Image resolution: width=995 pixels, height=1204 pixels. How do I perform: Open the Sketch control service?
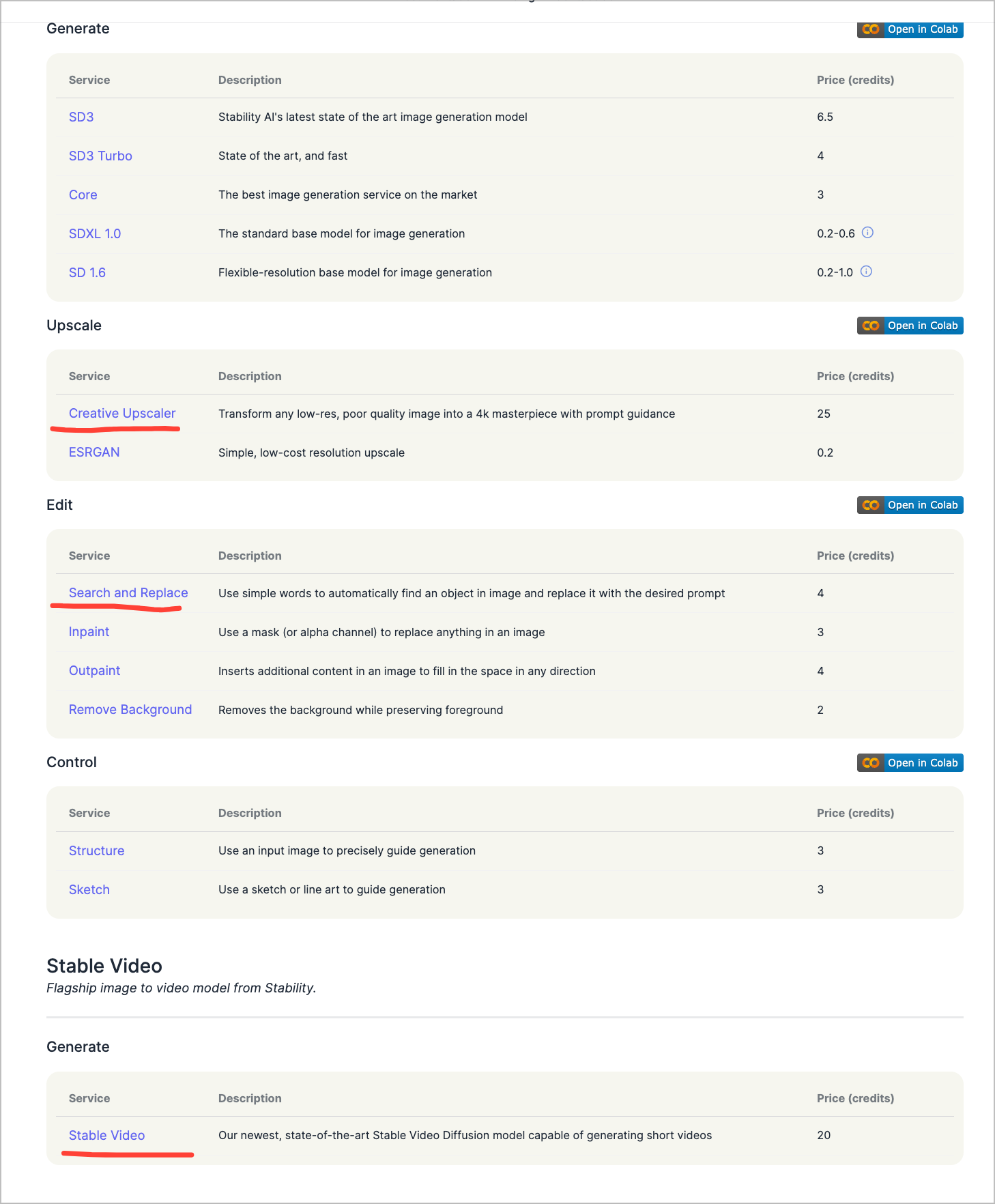(x=89, y=889)
